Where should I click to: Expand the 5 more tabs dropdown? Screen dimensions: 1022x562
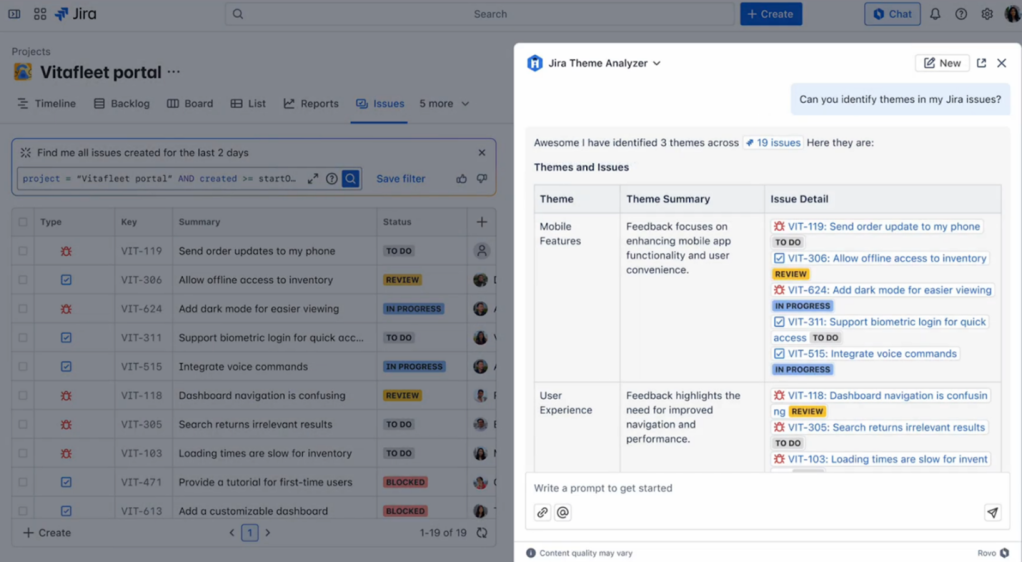(445, 104)
